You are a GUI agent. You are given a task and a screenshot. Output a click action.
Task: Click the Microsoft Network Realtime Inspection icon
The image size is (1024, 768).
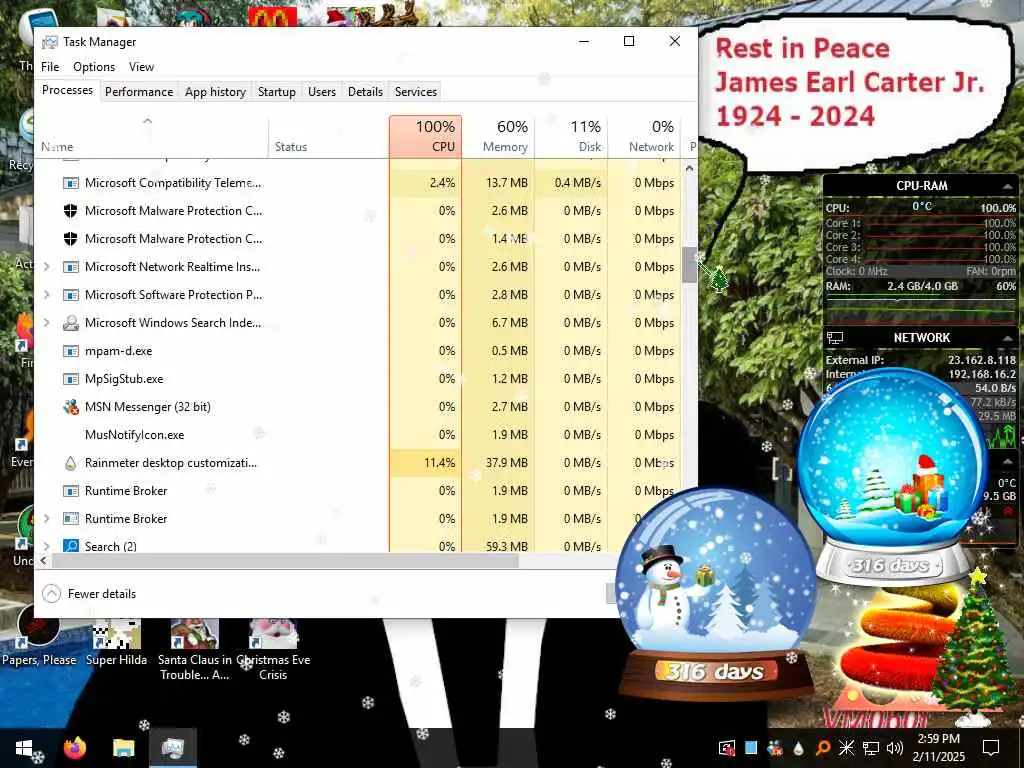pos(71,266)
